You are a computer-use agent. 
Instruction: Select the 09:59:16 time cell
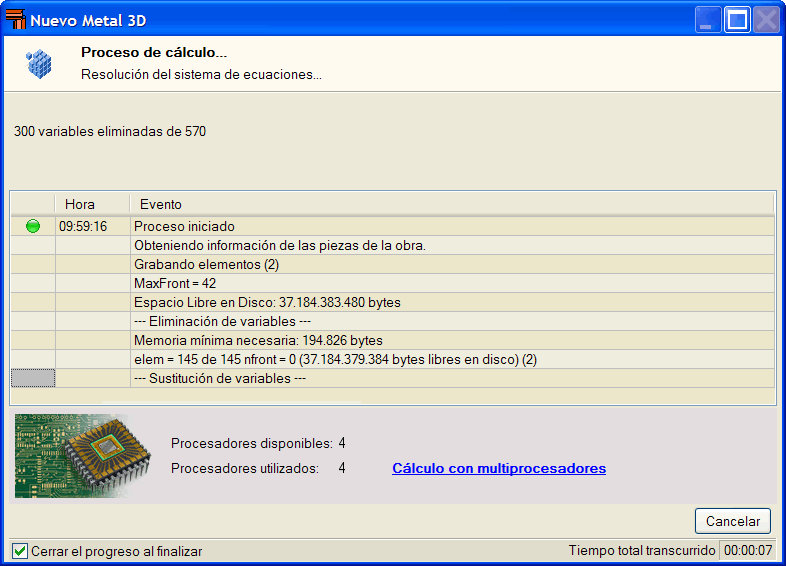(92, 227)
